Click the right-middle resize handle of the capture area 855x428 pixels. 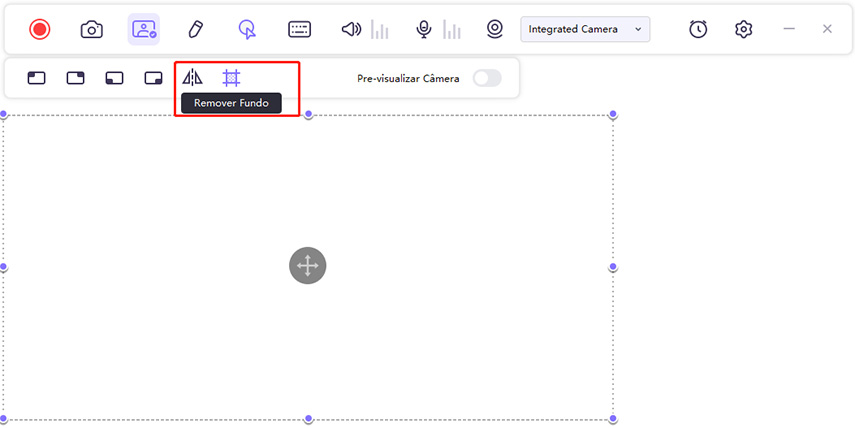tap(613, 267)
